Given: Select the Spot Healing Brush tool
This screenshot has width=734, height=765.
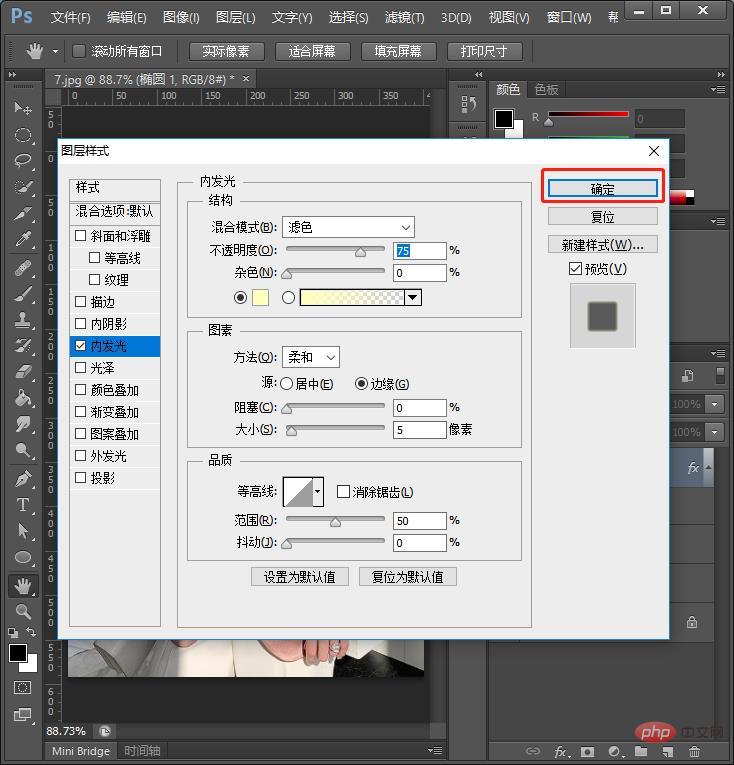Looking at the screenshot, I should [x=22, y=267].
